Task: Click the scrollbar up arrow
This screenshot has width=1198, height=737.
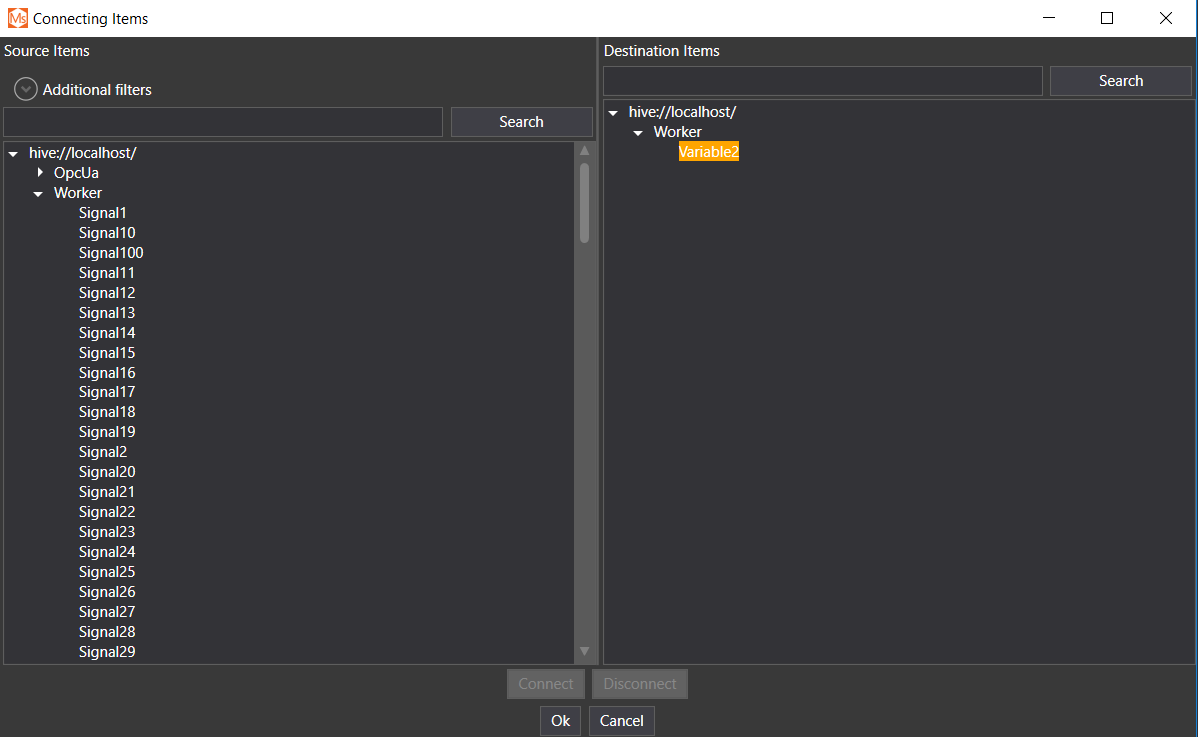Action: click(585, 151)
